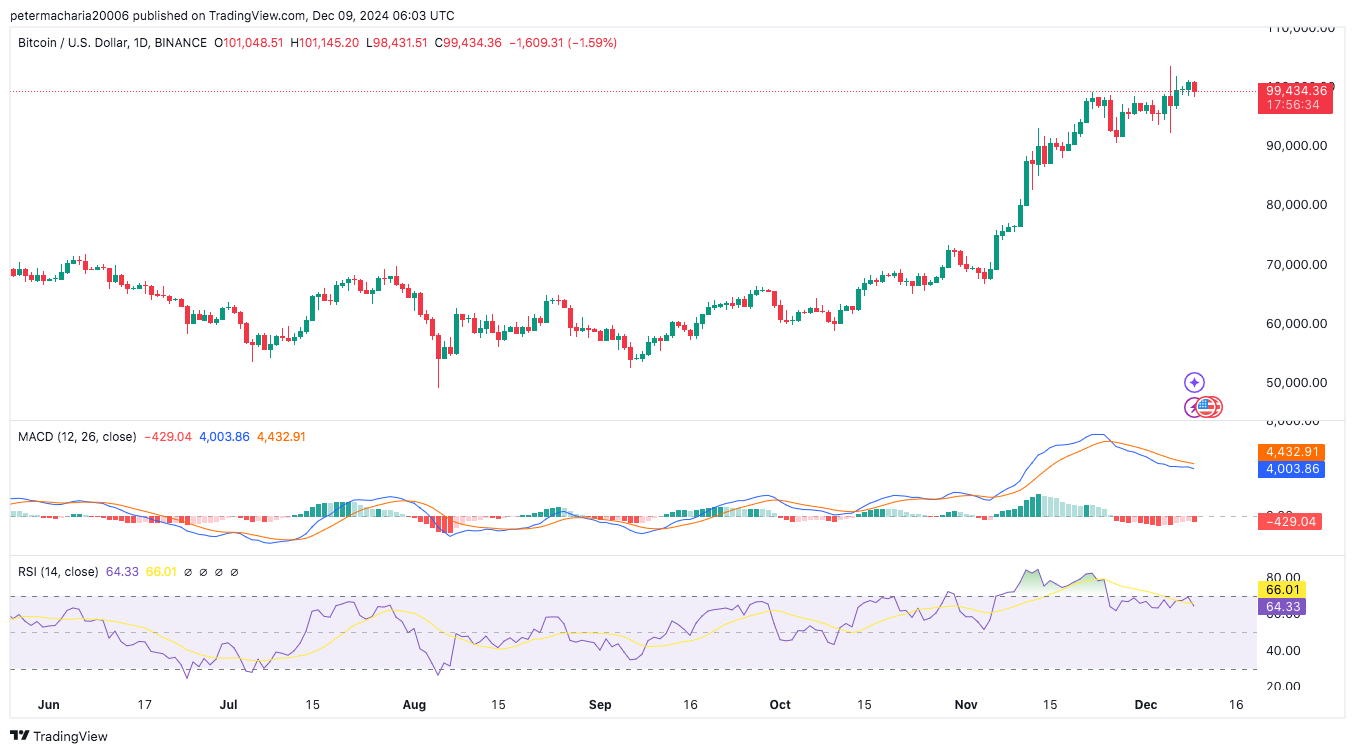Click the Aug label on time axis
Viewport: 1355px width, 753px height.
[x=415, y=704]
